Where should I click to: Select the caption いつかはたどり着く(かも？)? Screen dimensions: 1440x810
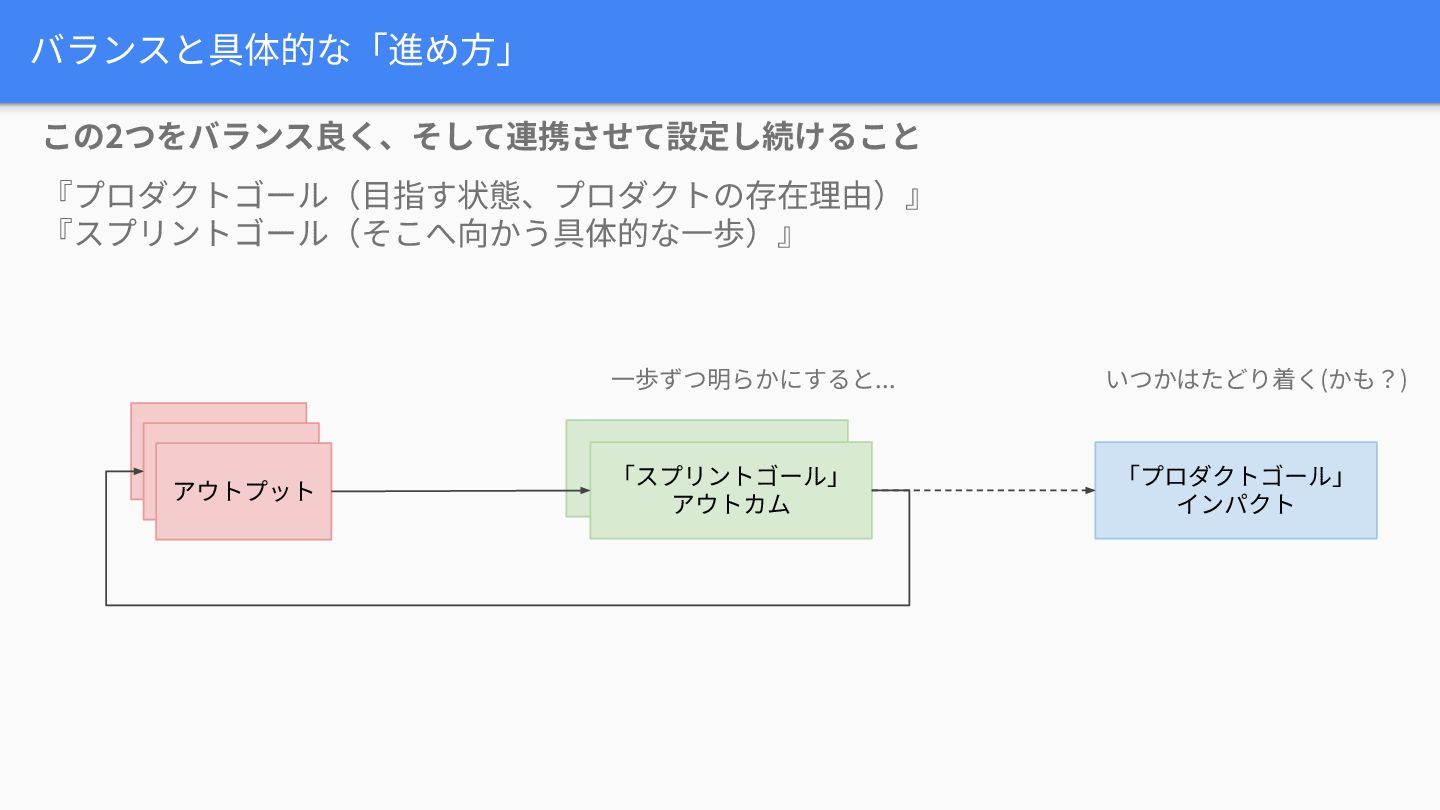(1256, 380)
